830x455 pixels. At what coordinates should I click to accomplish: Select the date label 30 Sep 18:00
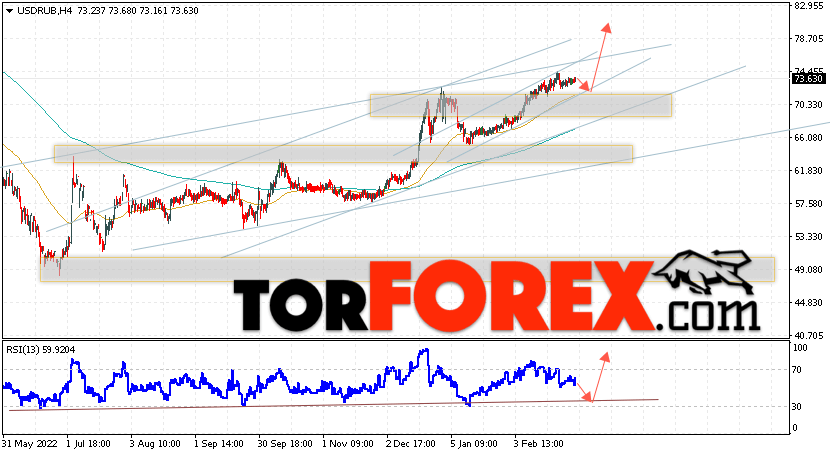tap(285, 443)
